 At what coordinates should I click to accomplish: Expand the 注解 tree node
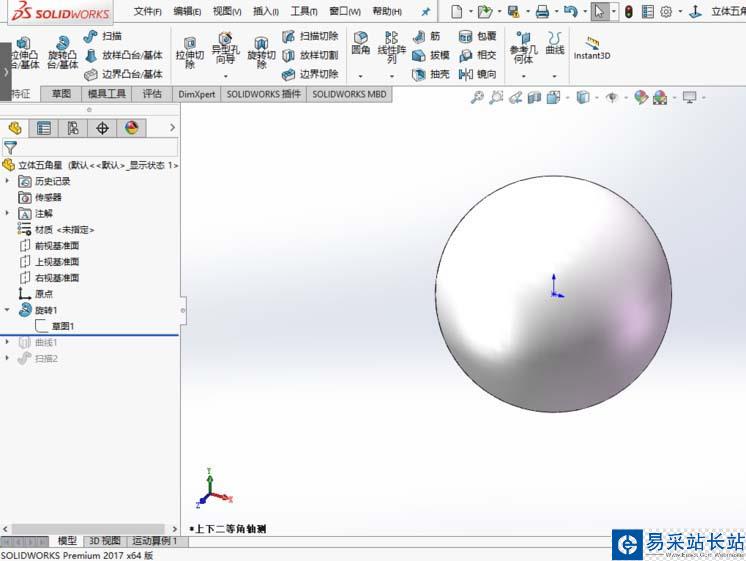click(x=7, y=213)
